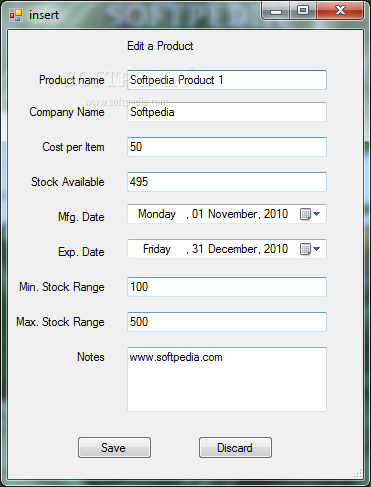Select 'December' in the Exp. Date
Image resolution: width=371 pixels, height=487 pixels.
click(233, 249)
